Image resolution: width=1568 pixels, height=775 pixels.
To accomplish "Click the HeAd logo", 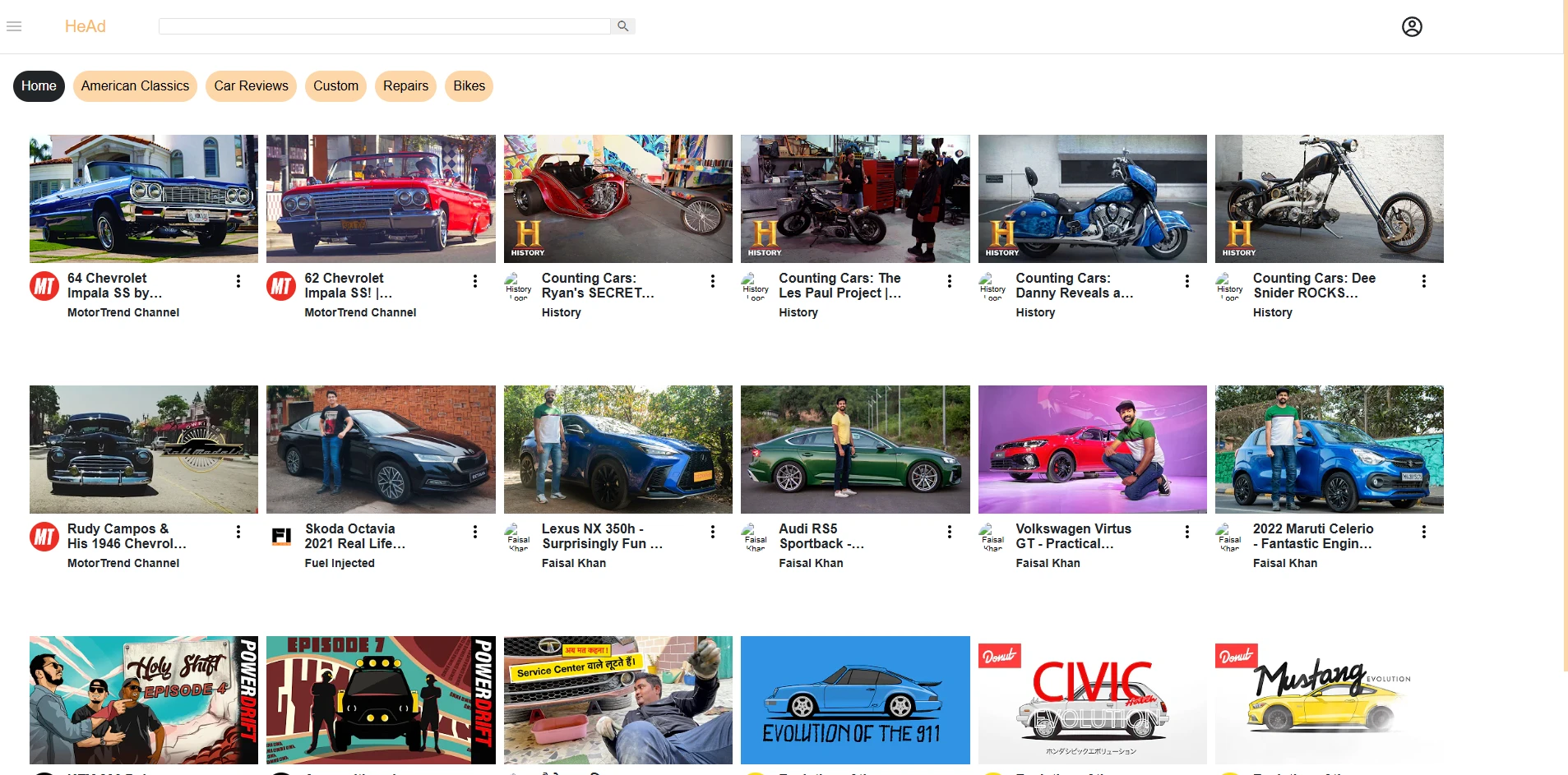I will tap(86, 26).
